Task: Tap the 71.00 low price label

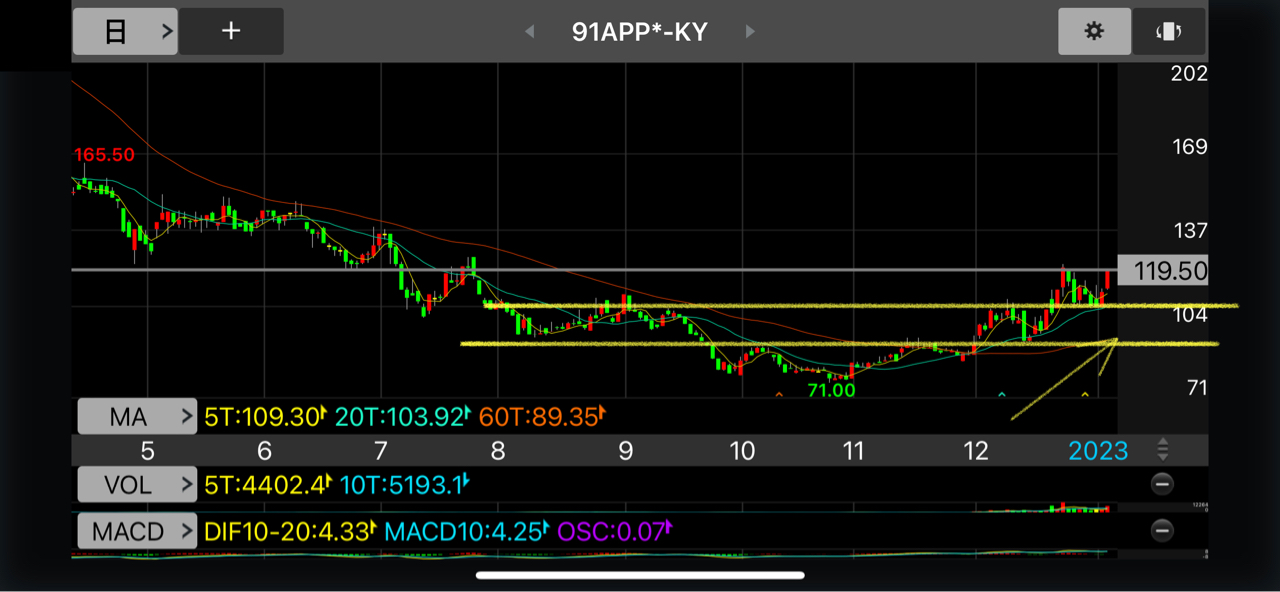Action: [x=831, y=391]
